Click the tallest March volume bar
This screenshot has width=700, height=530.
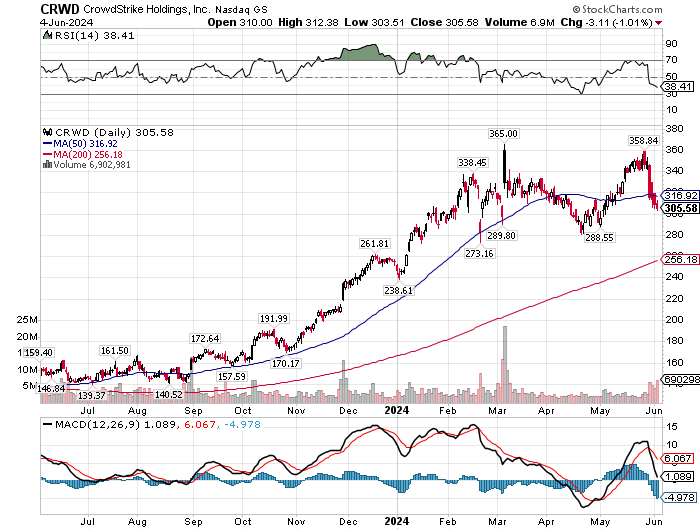tap(505, 365)
